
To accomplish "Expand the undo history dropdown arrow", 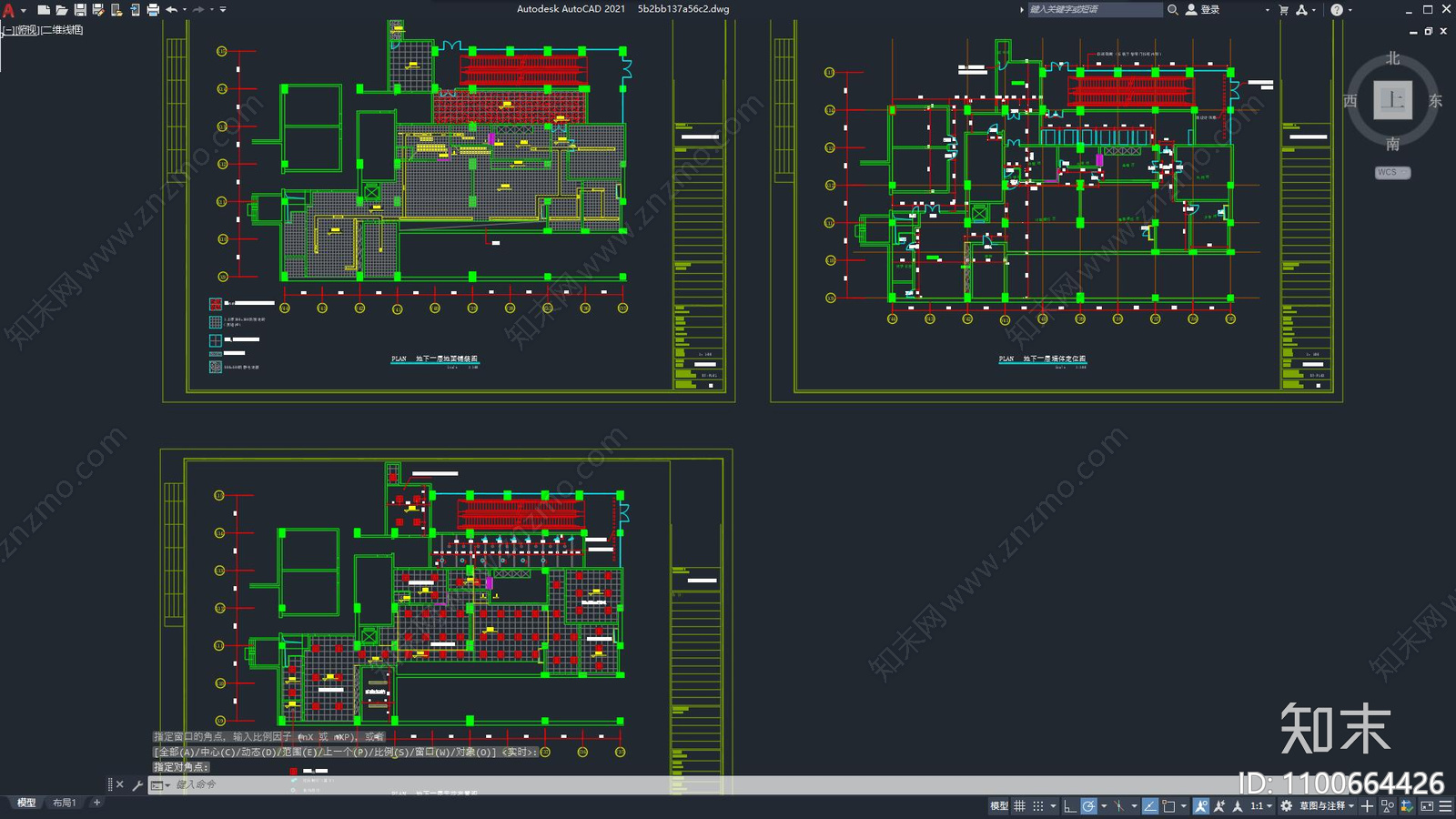I will coord(185,10).
